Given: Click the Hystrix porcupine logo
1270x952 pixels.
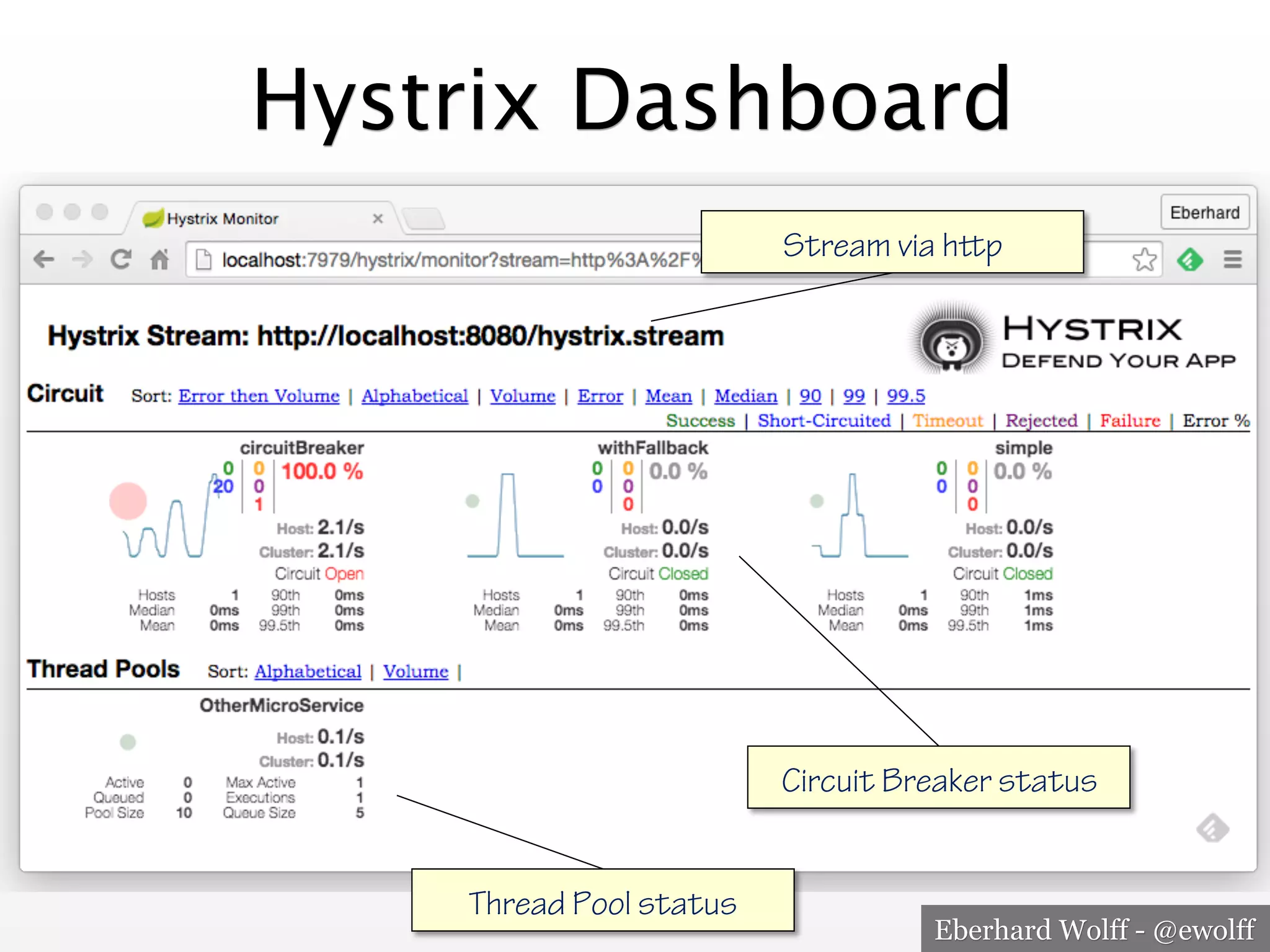Looking at the screenshot, I should point(951,340).
